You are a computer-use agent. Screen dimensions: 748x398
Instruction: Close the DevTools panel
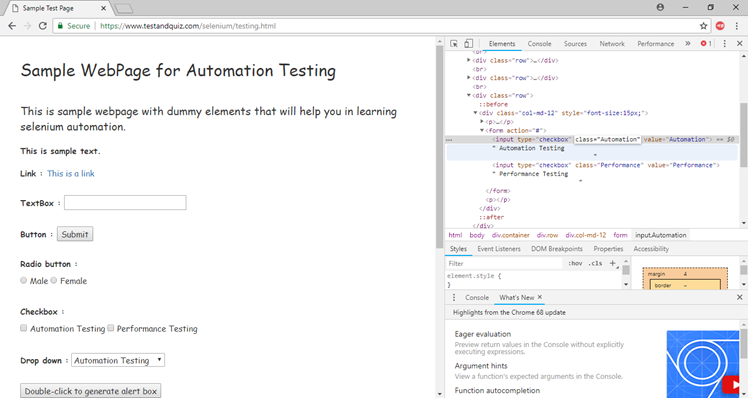coord(739,43)
